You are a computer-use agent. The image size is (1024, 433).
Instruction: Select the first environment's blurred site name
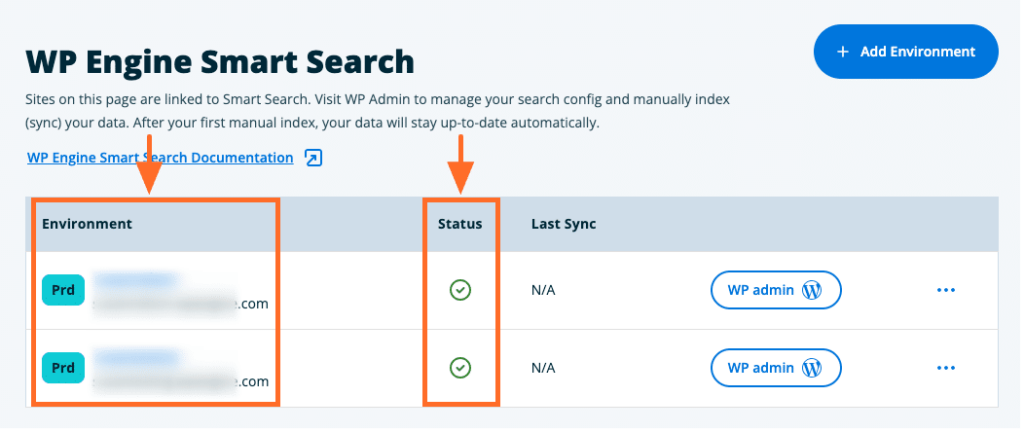(136, 278)
